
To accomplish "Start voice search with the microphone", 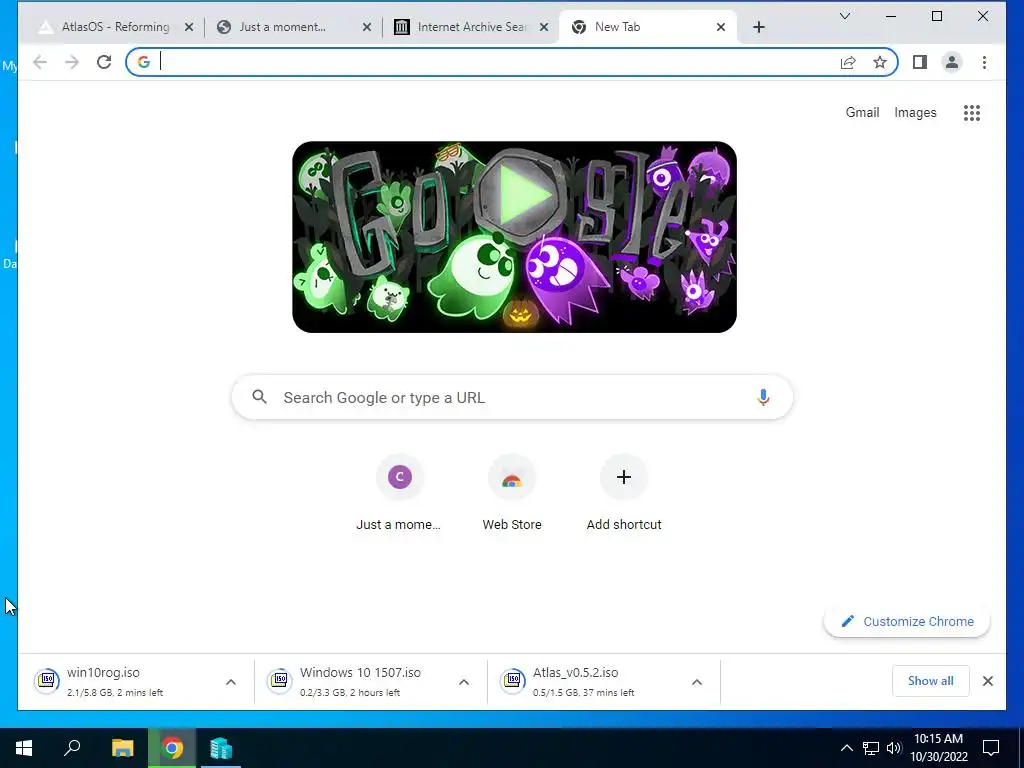I will coord(763,397).
